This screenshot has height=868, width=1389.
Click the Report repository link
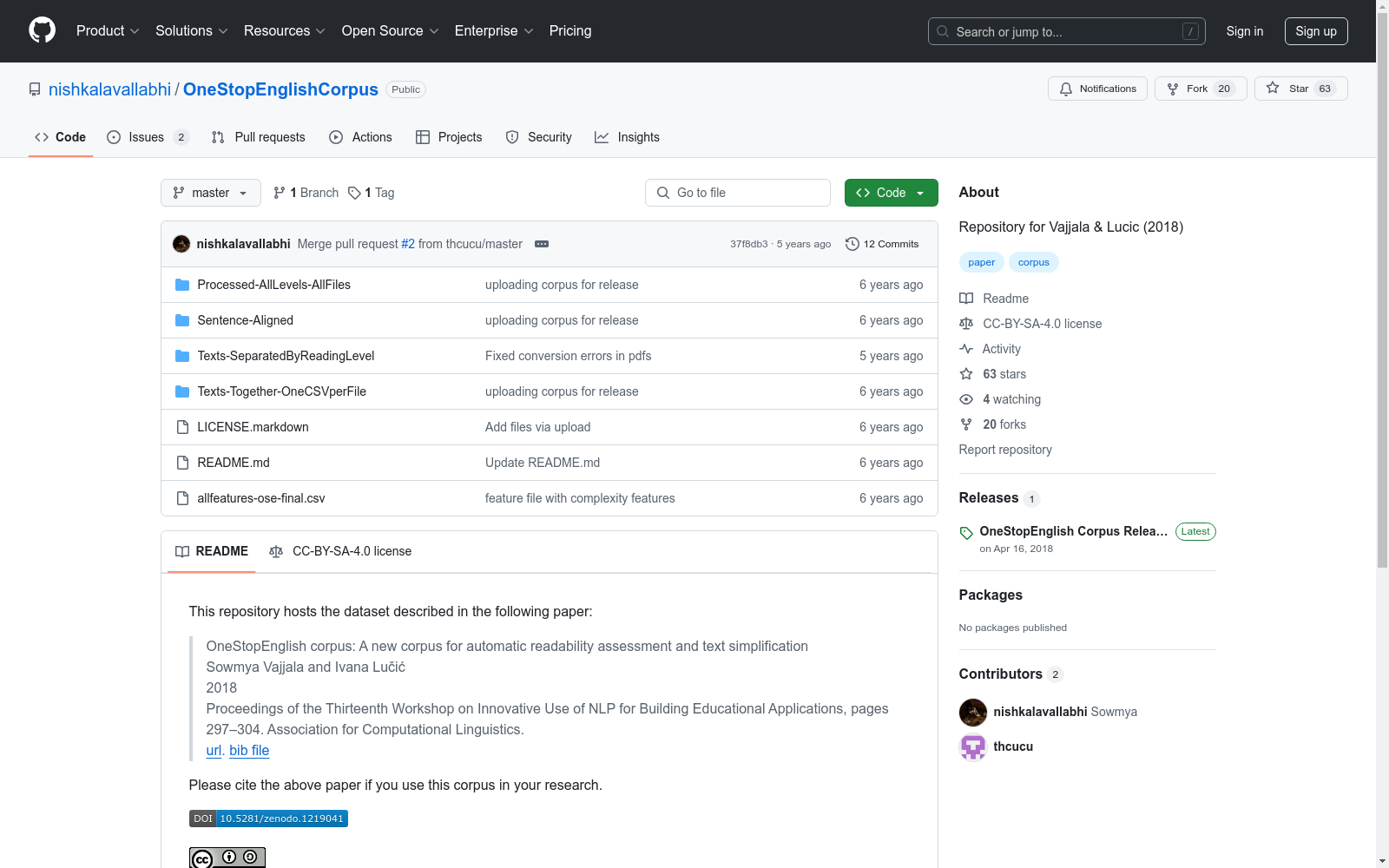(x=1005, y=450)
